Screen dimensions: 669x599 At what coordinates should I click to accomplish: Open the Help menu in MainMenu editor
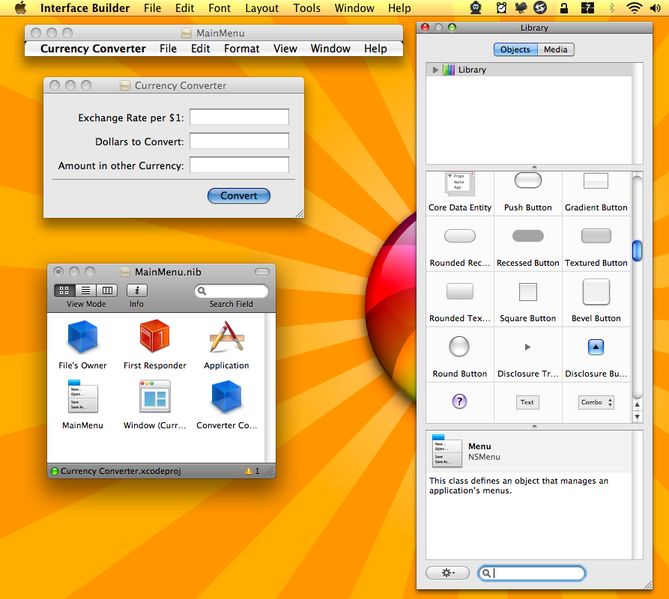[375, 49]
